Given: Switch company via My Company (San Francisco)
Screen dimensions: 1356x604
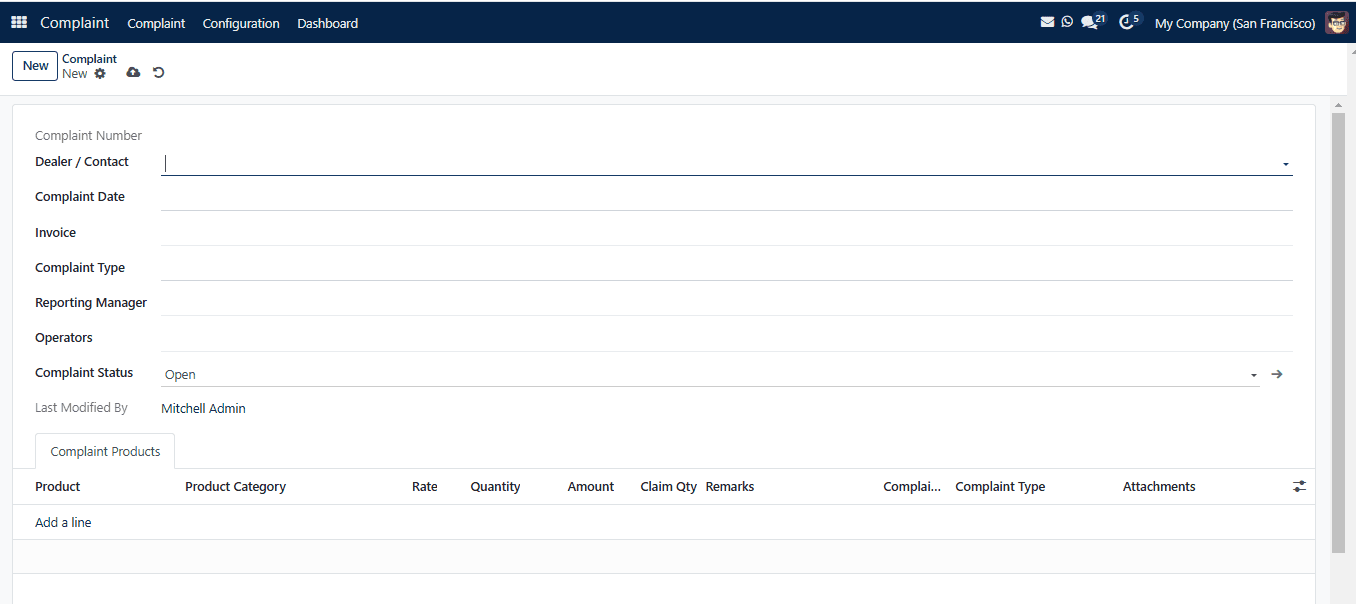Looking at the screenshot, I should (1235, 23).
